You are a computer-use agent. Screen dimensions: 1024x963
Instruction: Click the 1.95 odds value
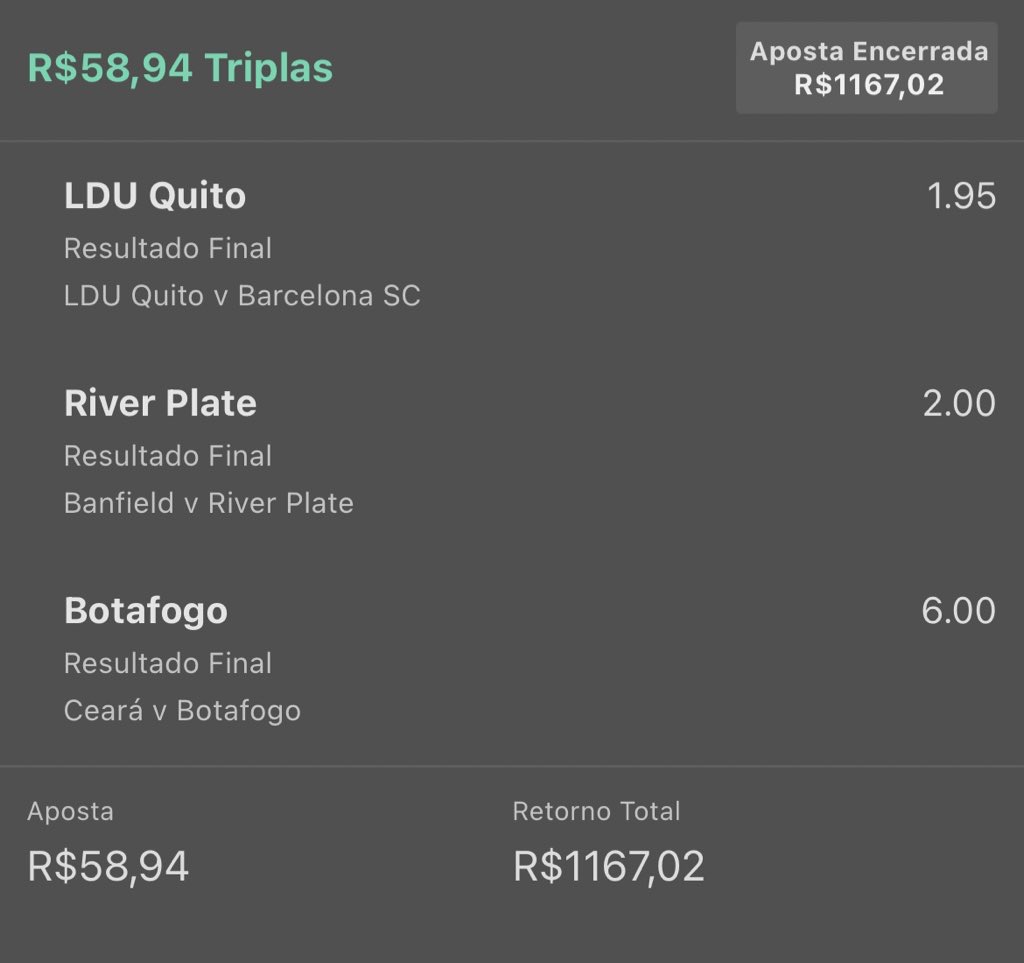[x=961, y=196]
